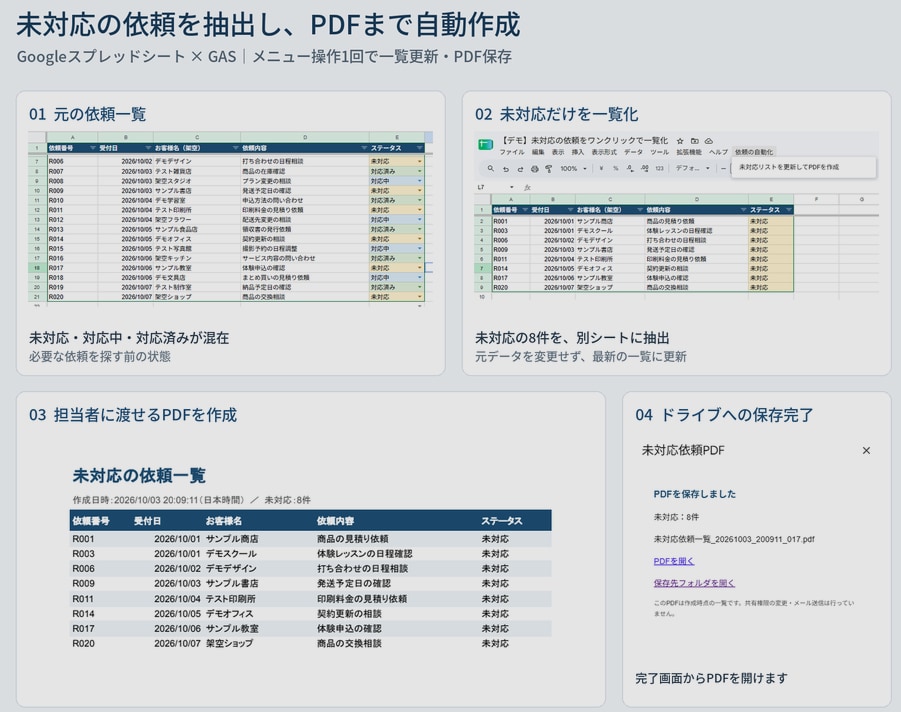Increase the decimal places

(x=645, y=168)
